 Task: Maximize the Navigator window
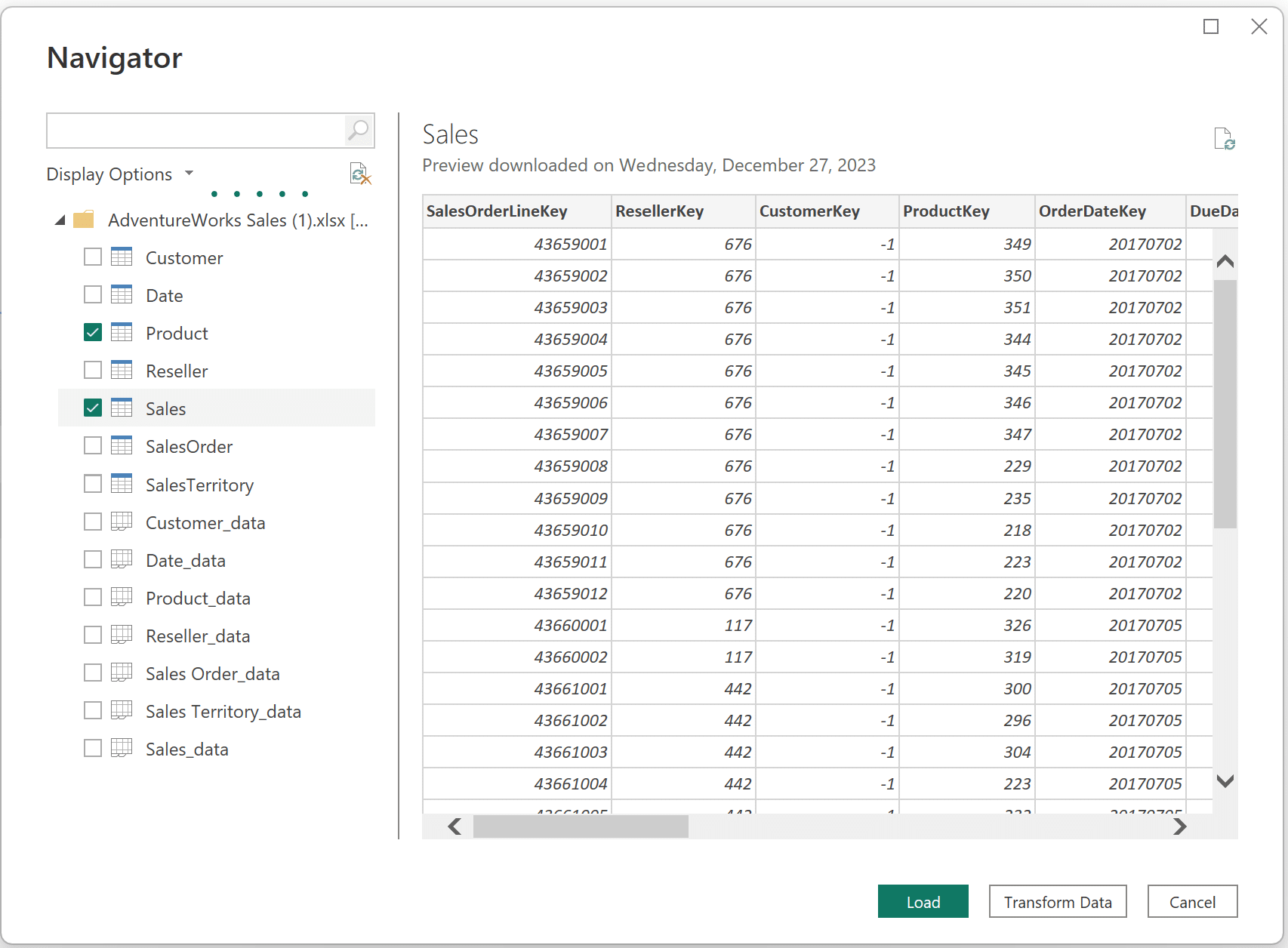(x=1211, y=26)
